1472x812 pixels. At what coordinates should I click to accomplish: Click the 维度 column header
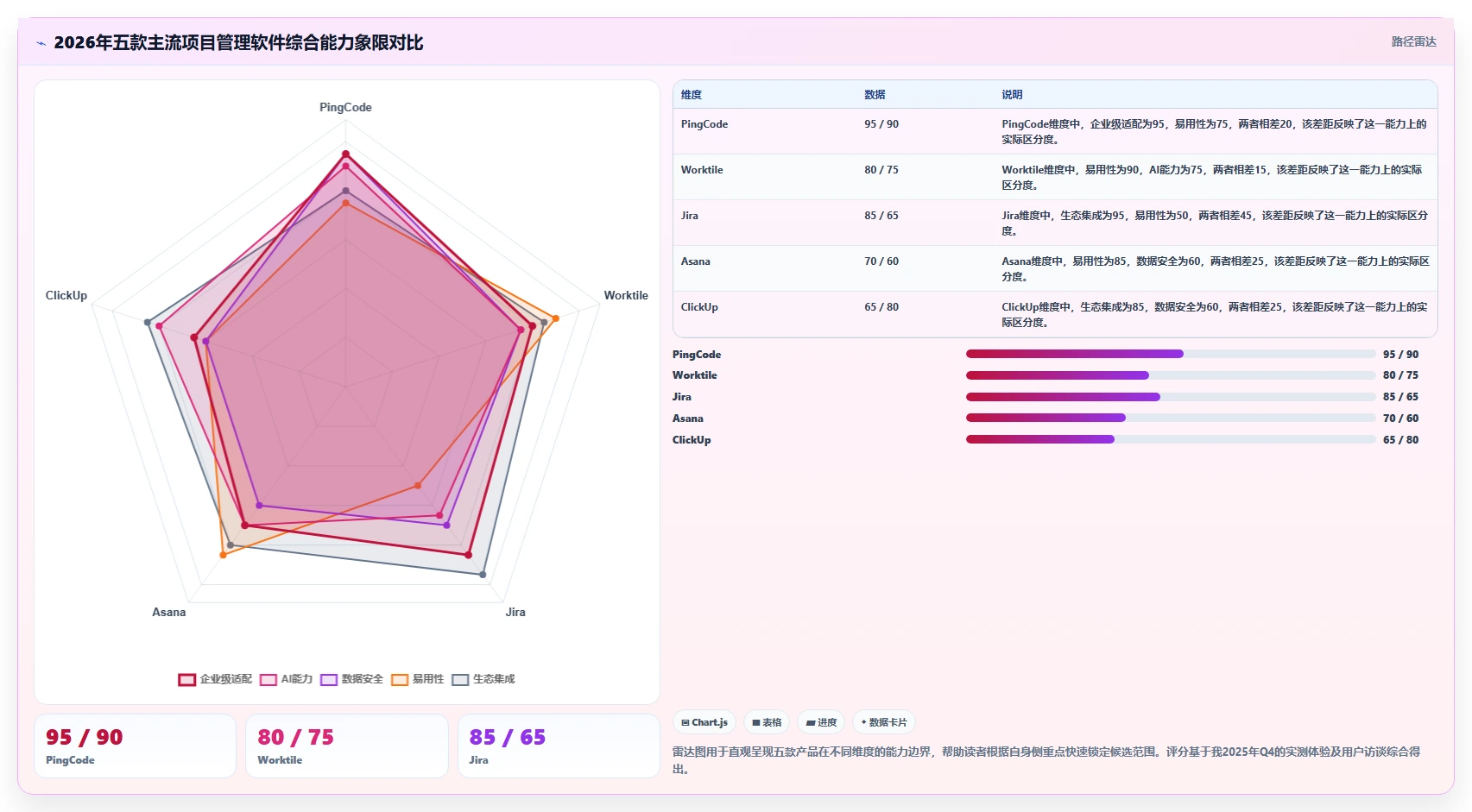tap(692, 95)
